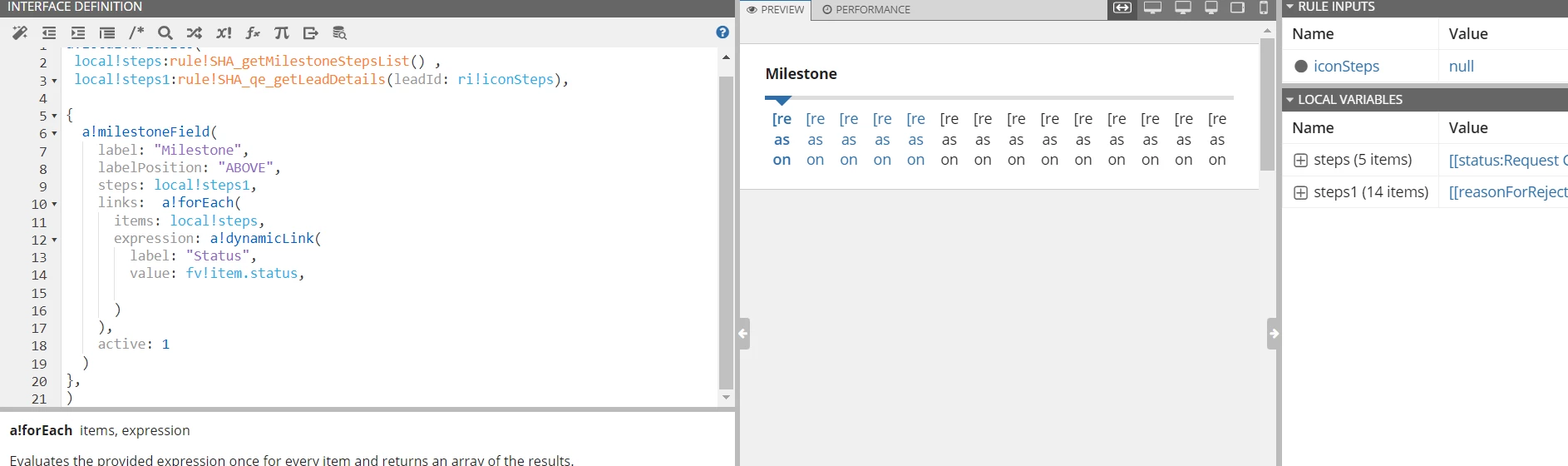The image size is (1568, 466).
Task: Select the phone preview size icon
Action: pyautogui.click(x=1264, y=8)
